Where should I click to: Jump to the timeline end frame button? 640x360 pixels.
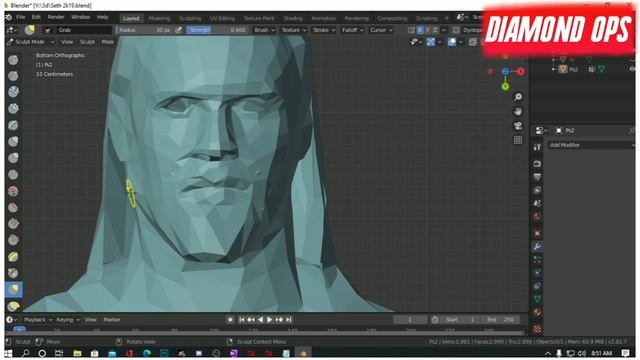289,320
